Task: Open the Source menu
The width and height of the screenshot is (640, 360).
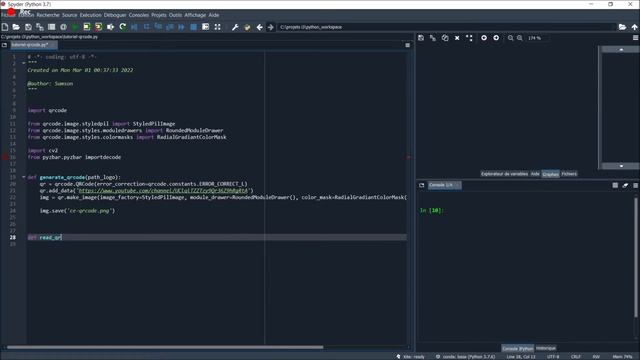Action: (69, 15)
